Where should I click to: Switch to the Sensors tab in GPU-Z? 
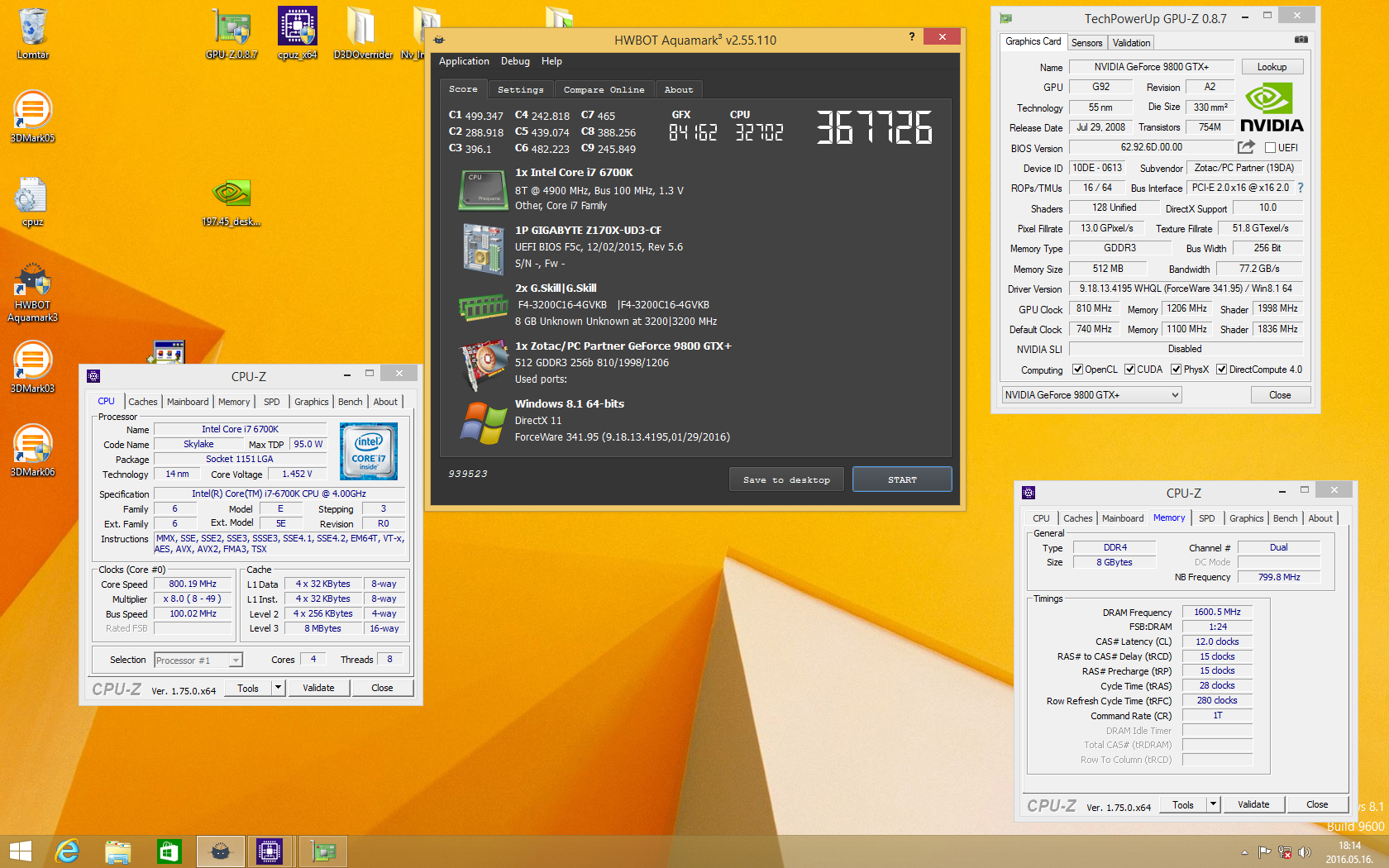pyautogui.click(x=1086, y=43)
